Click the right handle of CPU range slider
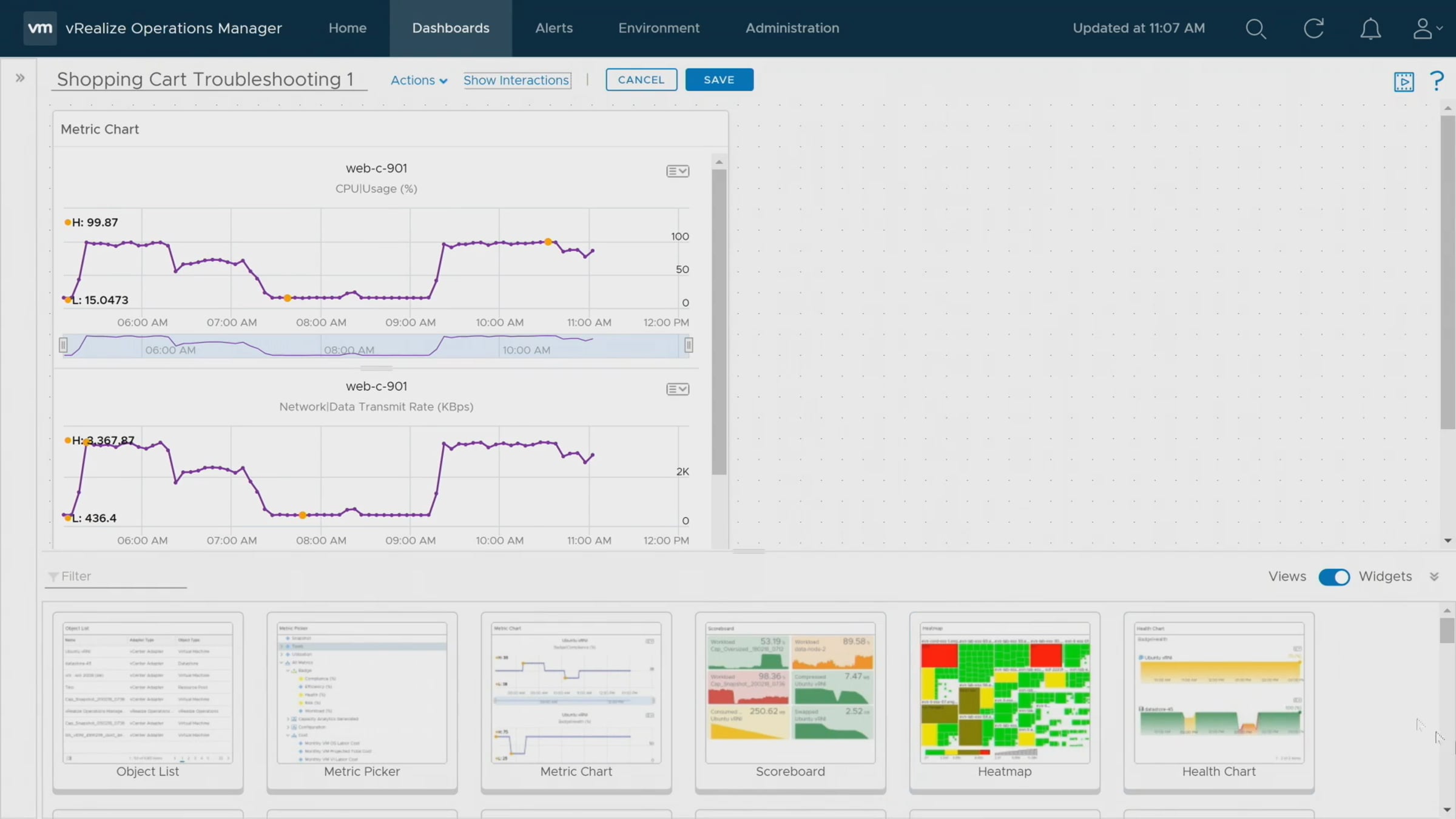Screen dimensions: 1456x819 (x=689, y=345)
